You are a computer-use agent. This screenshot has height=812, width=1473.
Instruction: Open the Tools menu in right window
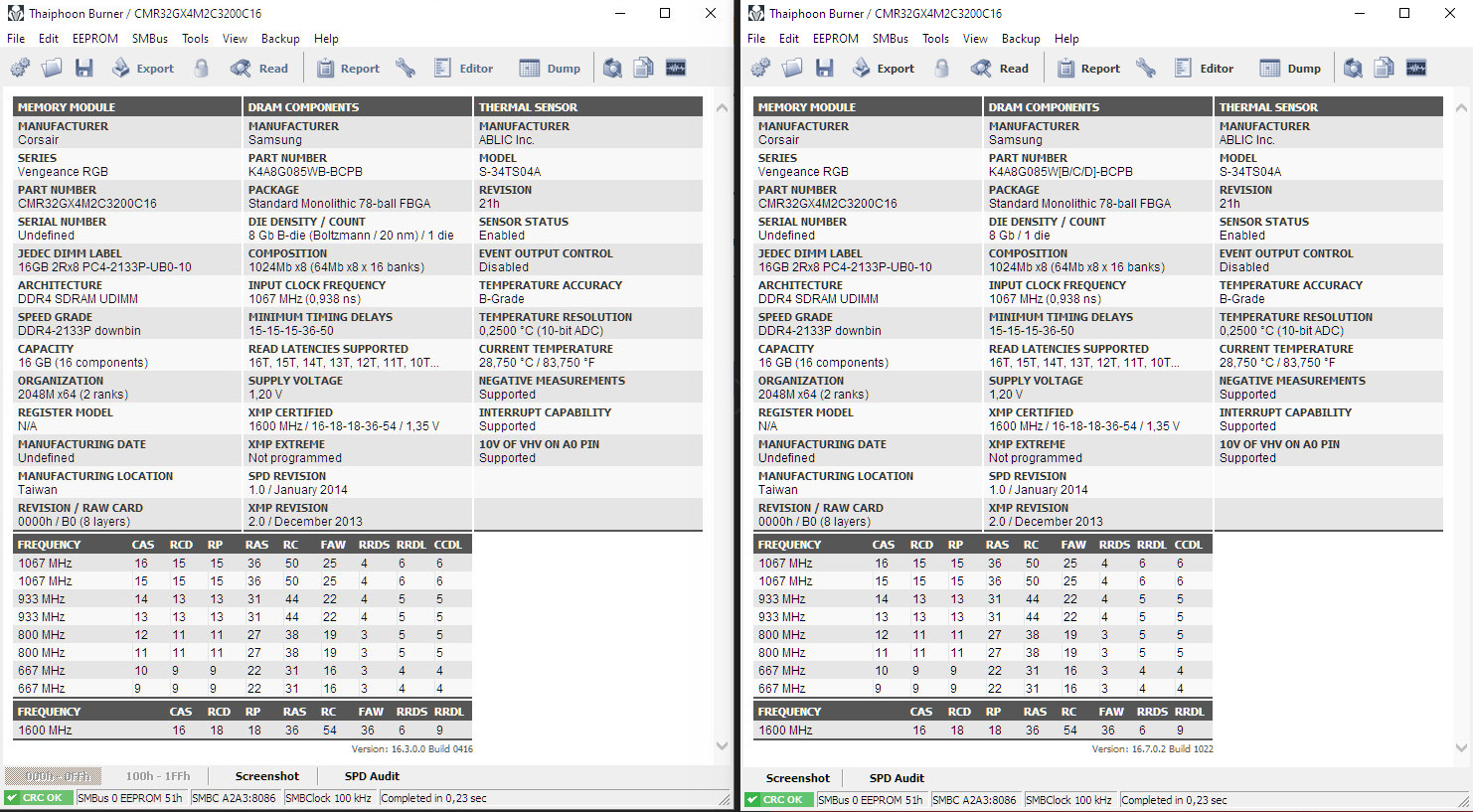(x=935, y=39)
